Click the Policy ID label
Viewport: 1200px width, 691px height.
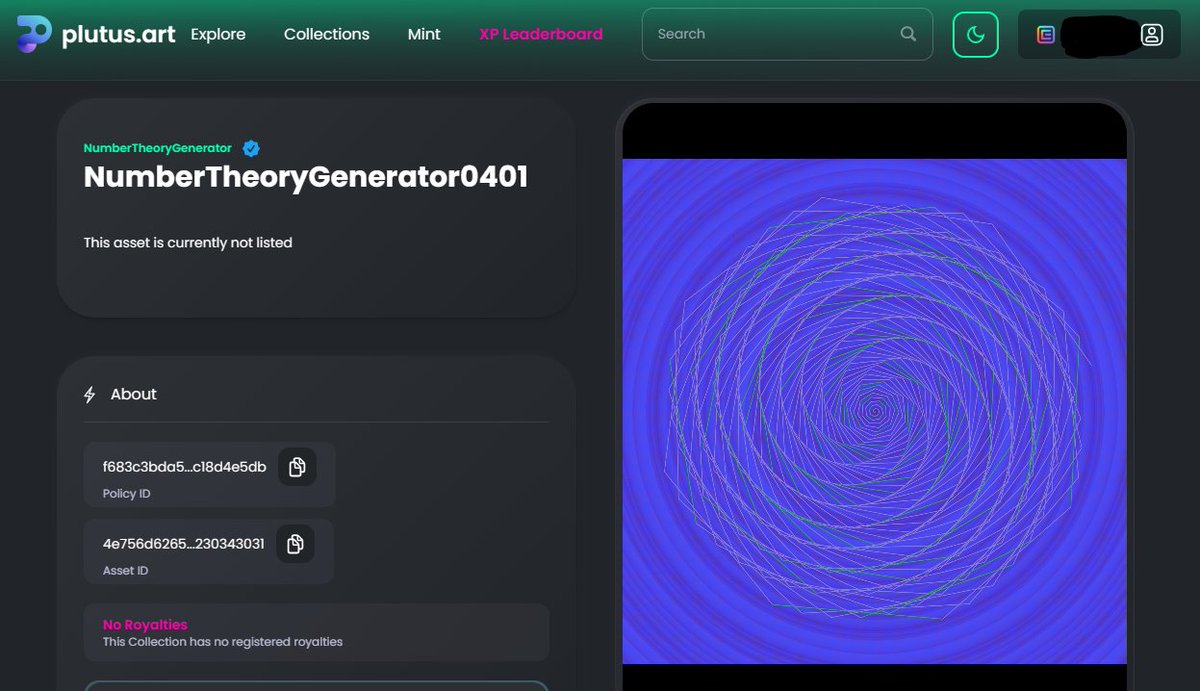pos(126,494)
